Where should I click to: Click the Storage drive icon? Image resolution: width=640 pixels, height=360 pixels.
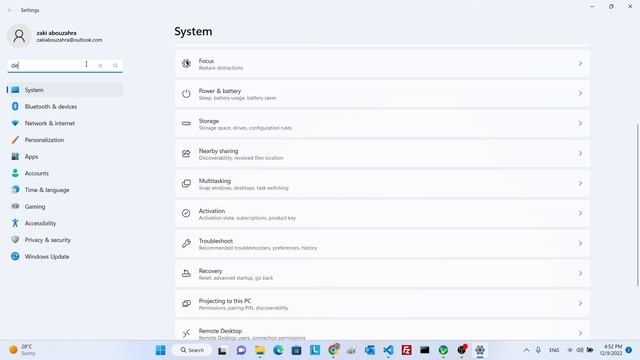click(x=186, y=123)
